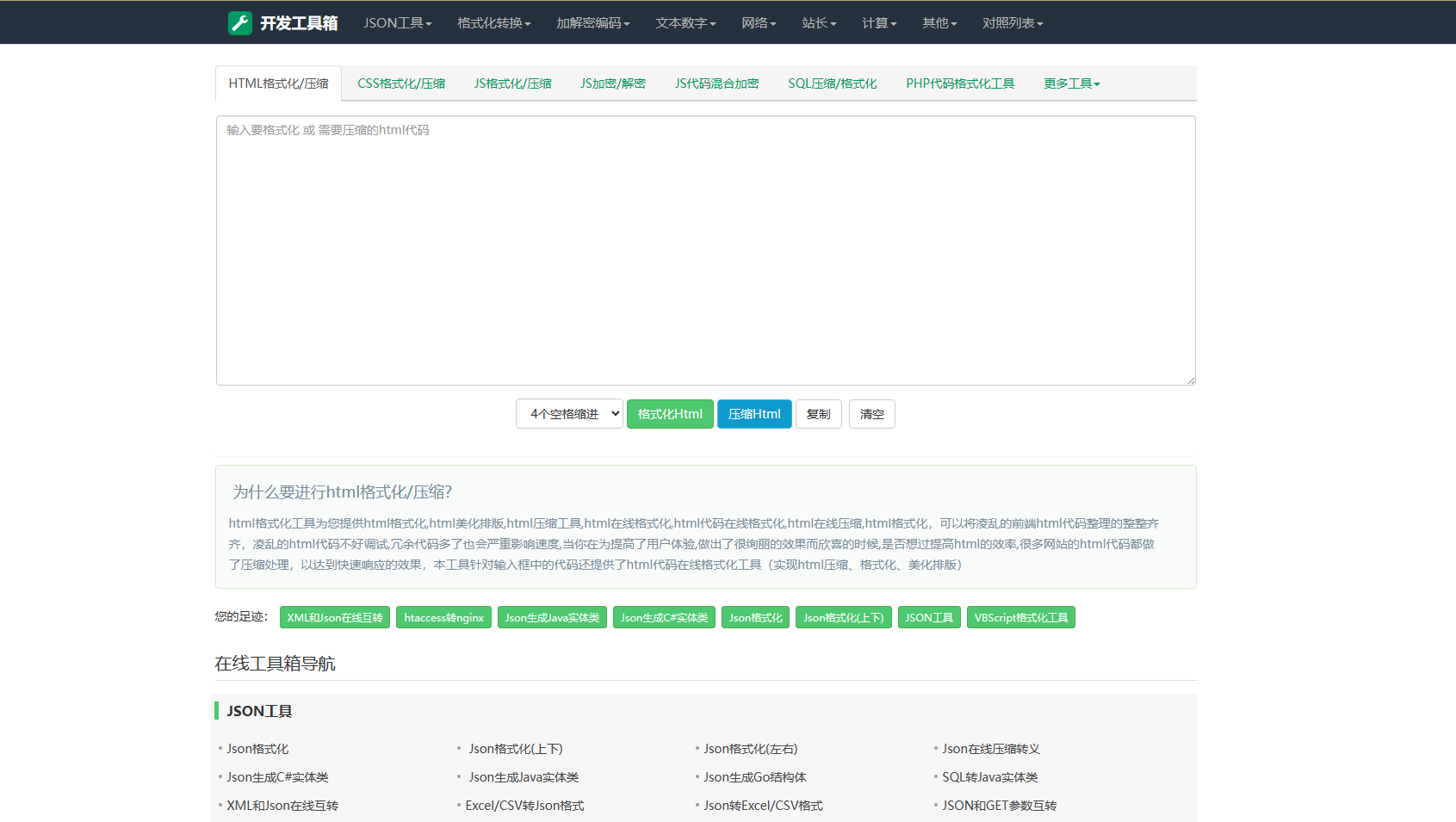Expand the 格式化转换 navigation menu
Image resolution: width=1456 pixels, height=822 pixels.
(x=494, y=23)
